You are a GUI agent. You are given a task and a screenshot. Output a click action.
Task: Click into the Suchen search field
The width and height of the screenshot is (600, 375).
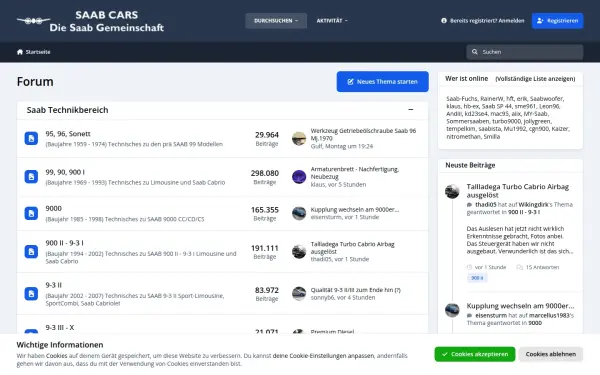[x=525, y=52]
